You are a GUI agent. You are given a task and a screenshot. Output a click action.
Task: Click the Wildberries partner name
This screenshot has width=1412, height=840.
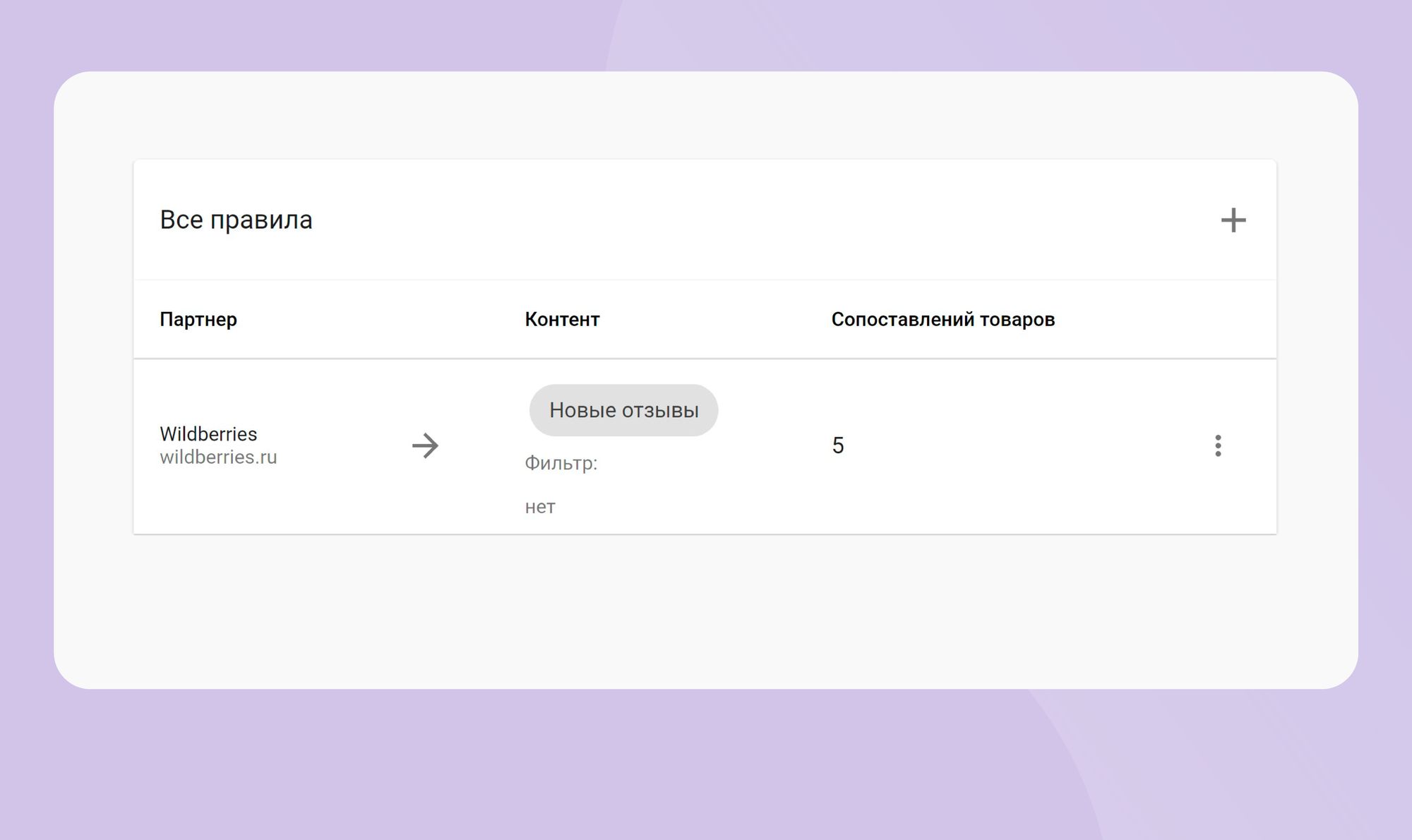click(208, 433)
